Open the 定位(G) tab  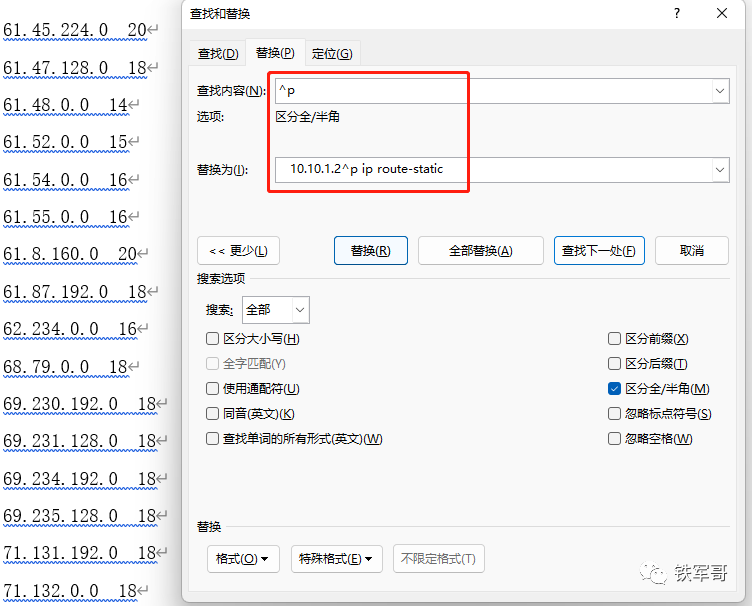(x=332, y=53)
